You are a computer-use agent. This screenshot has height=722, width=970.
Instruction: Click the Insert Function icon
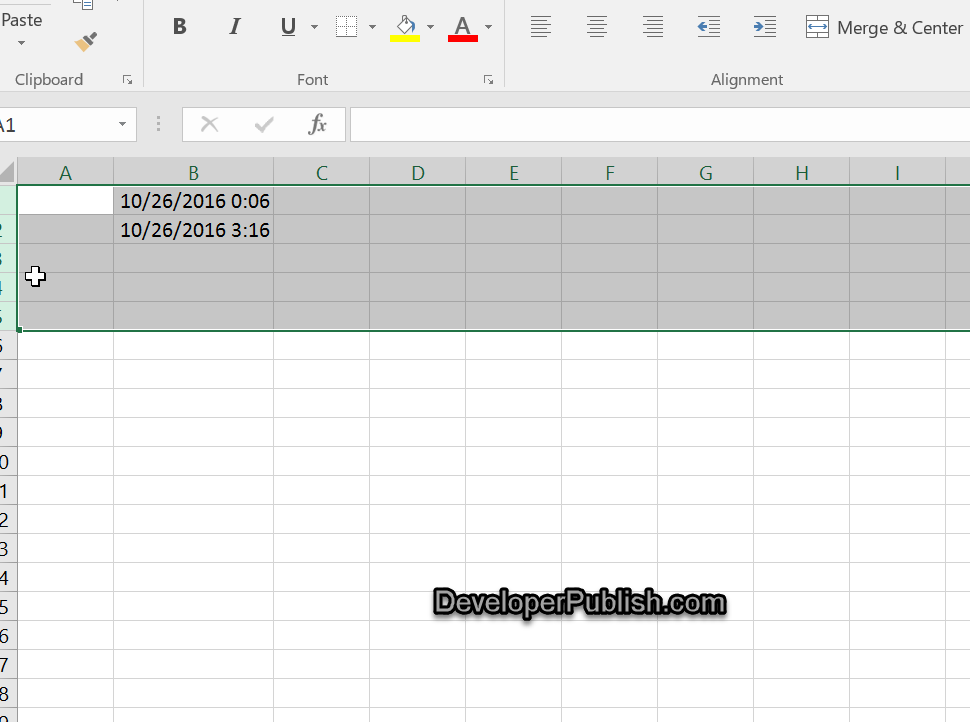click(x=318, y=124)
